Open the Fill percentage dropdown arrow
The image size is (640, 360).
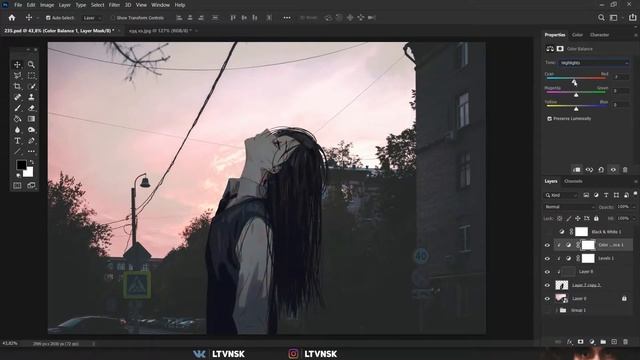point(633,218)
